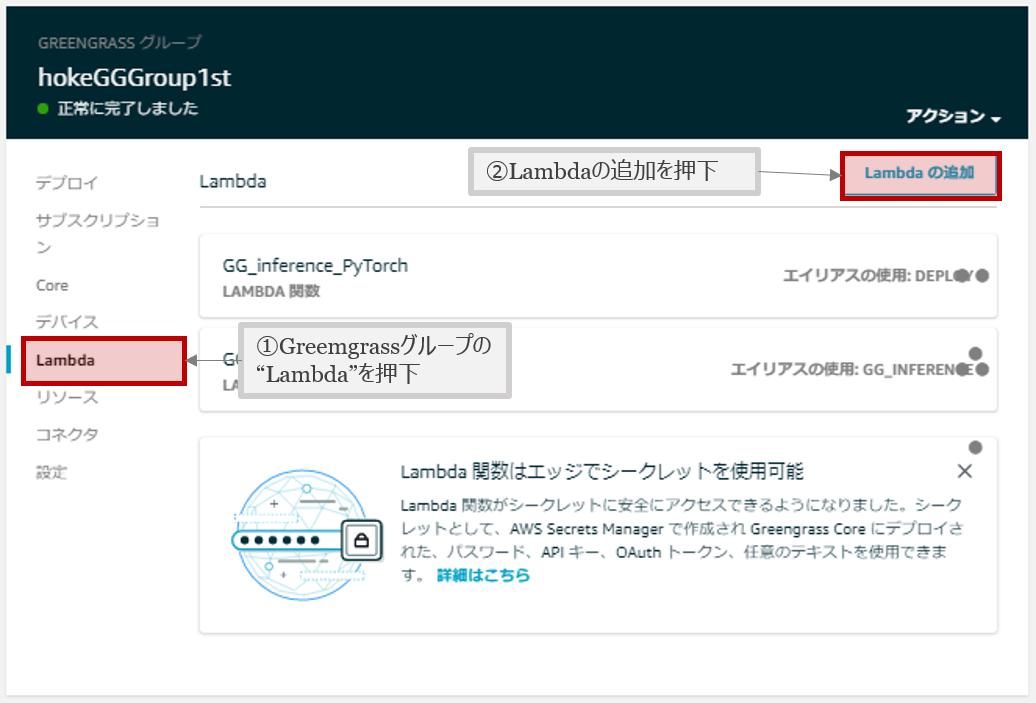
Task: Open options dots on GG_inference_PyTorch card
Action: [971, 276]
